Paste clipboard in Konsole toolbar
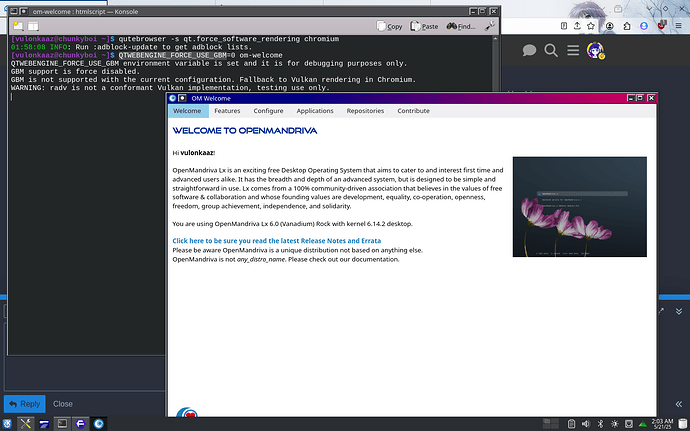This screenshot has height=431, width=690. [424, 26]
